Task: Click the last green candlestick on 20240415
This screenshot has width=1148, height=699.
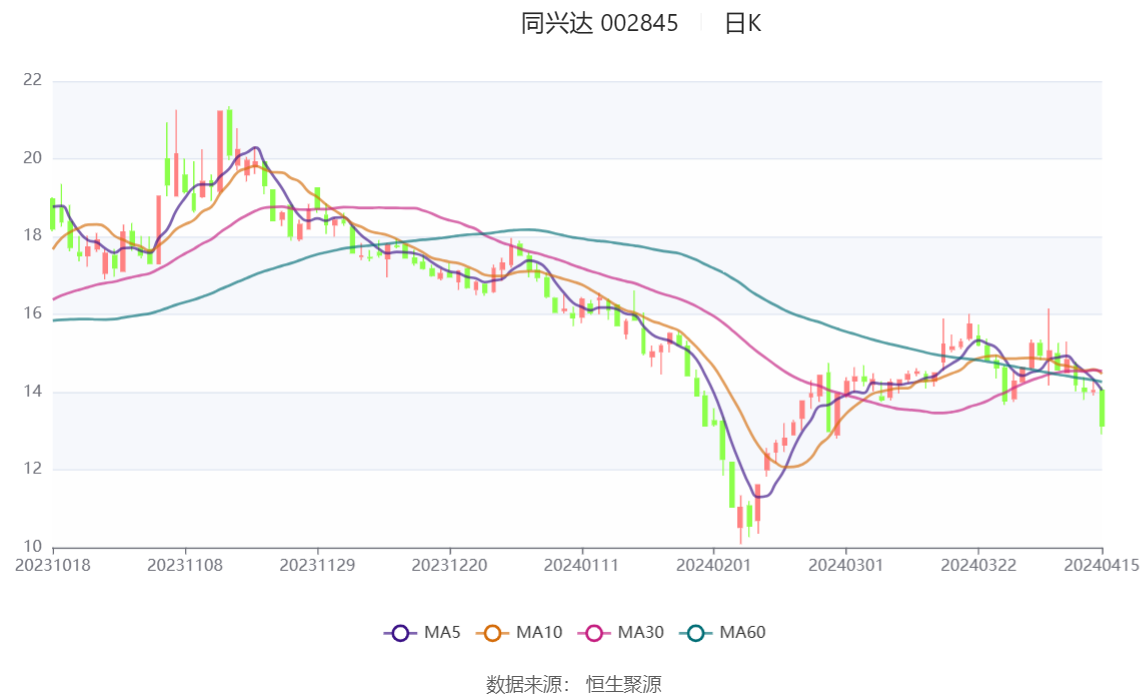Action: click(x=1101, y=409)
